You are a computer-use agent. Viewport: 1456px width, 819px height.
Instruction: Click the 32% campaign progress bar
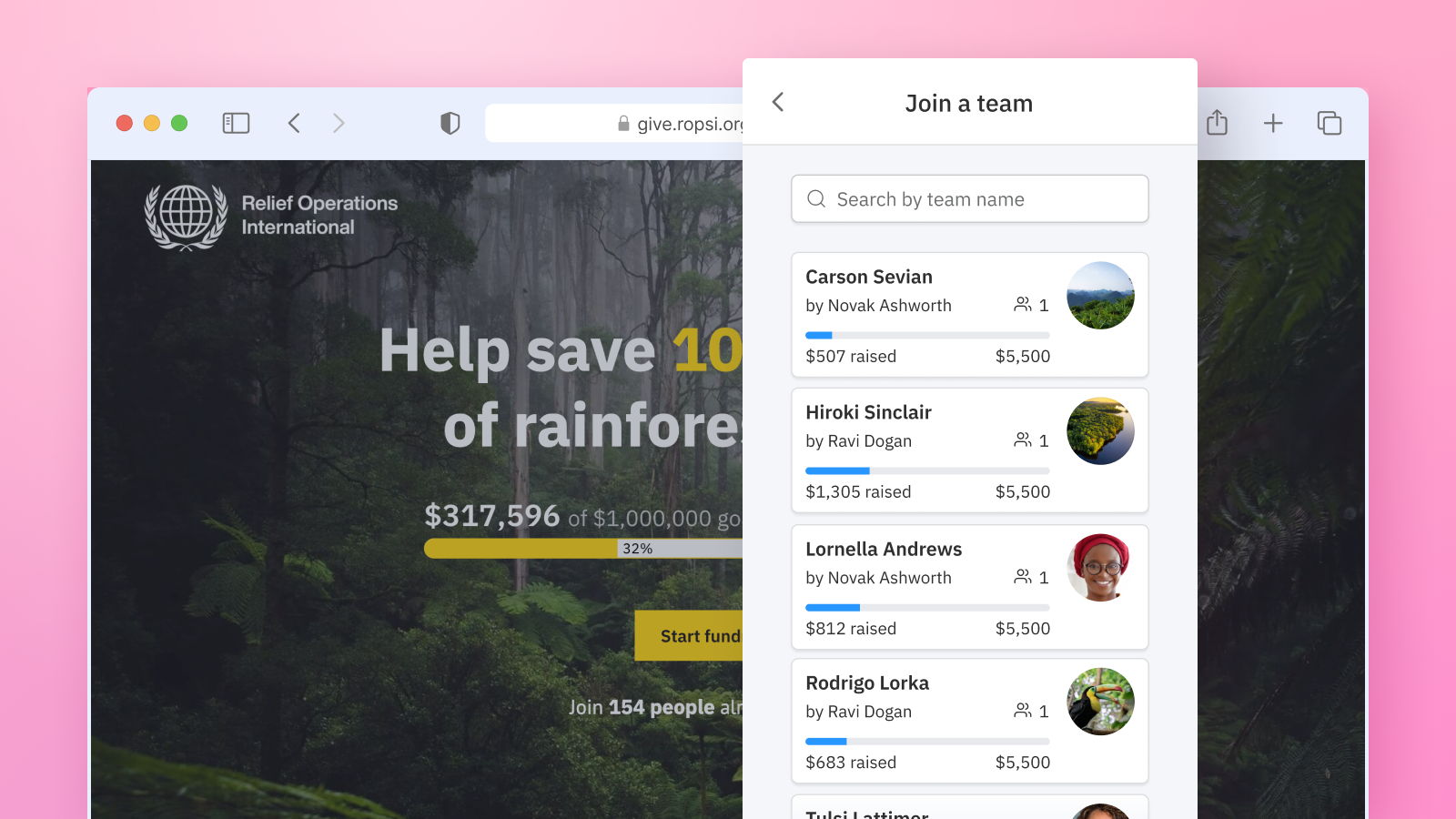pos(583,549)
